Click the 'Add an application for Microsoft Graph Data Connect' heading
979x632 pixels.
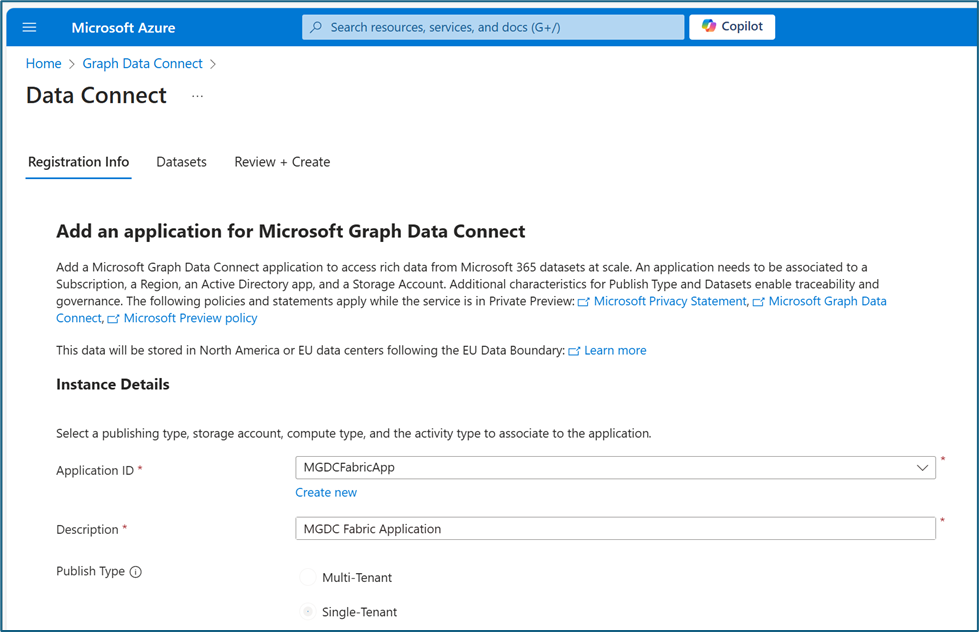pos(291,231)
